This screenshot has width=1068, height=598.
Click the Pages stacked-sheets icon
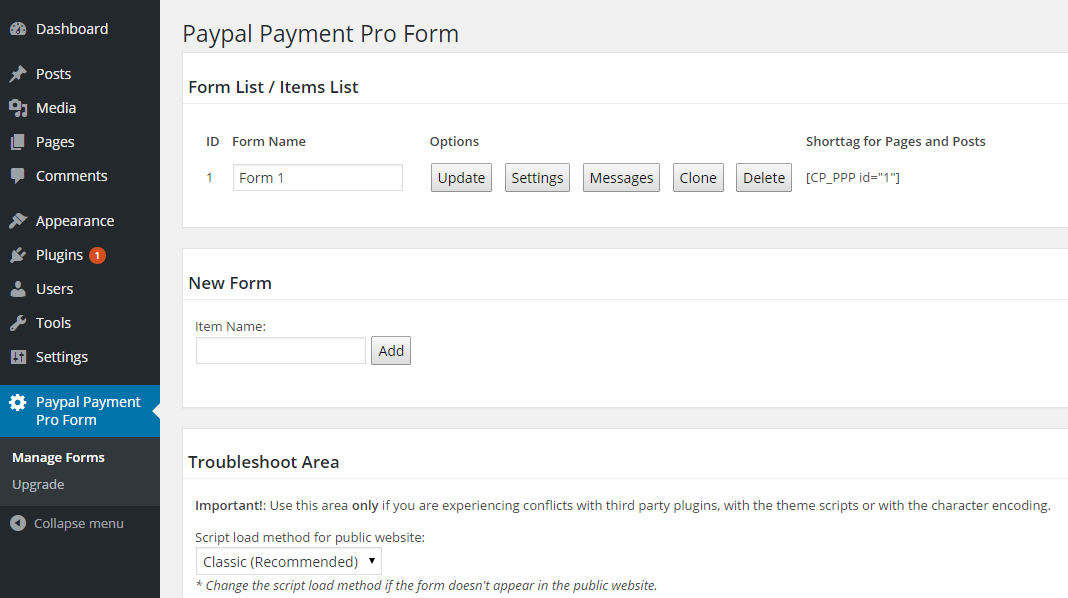(x=18, y=142)
